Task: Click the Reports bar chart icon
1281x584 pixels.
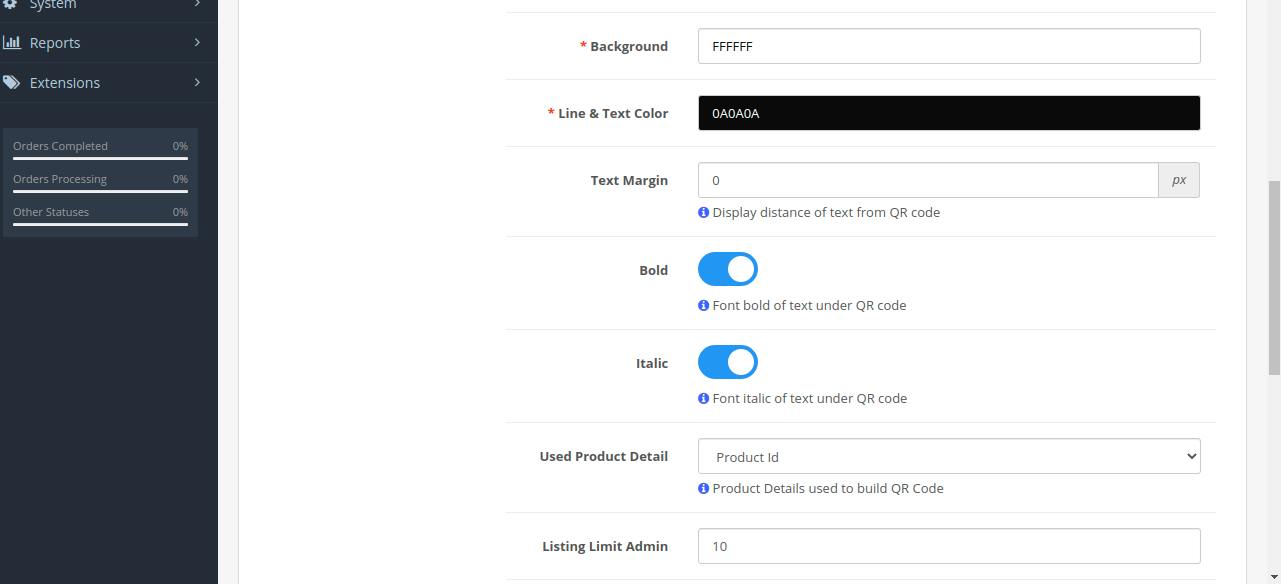Action: (12, 43)
